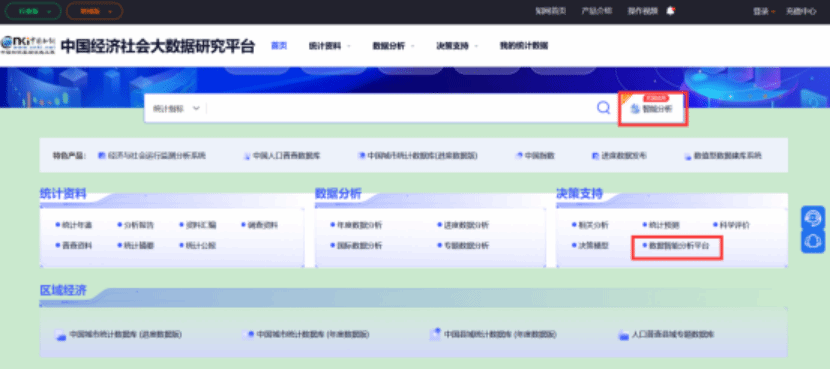Open the 年度数据分析 link
Screen dimensions: 830x369
pyautogui.click(x=359, y=225)
